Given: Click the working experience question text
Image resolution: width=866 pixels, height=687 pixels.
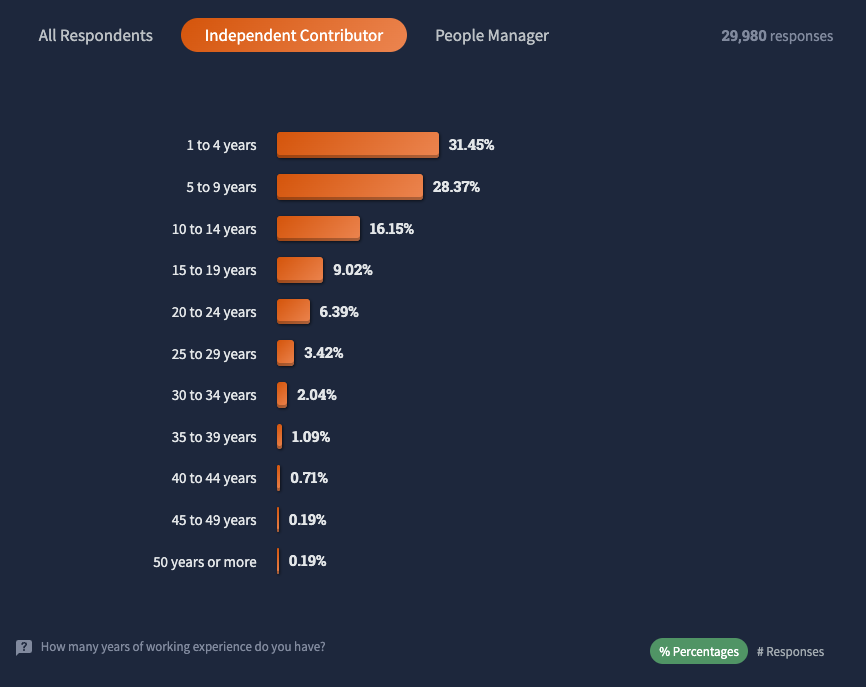Looking at the screenshot, I should [x=183, y=647].
